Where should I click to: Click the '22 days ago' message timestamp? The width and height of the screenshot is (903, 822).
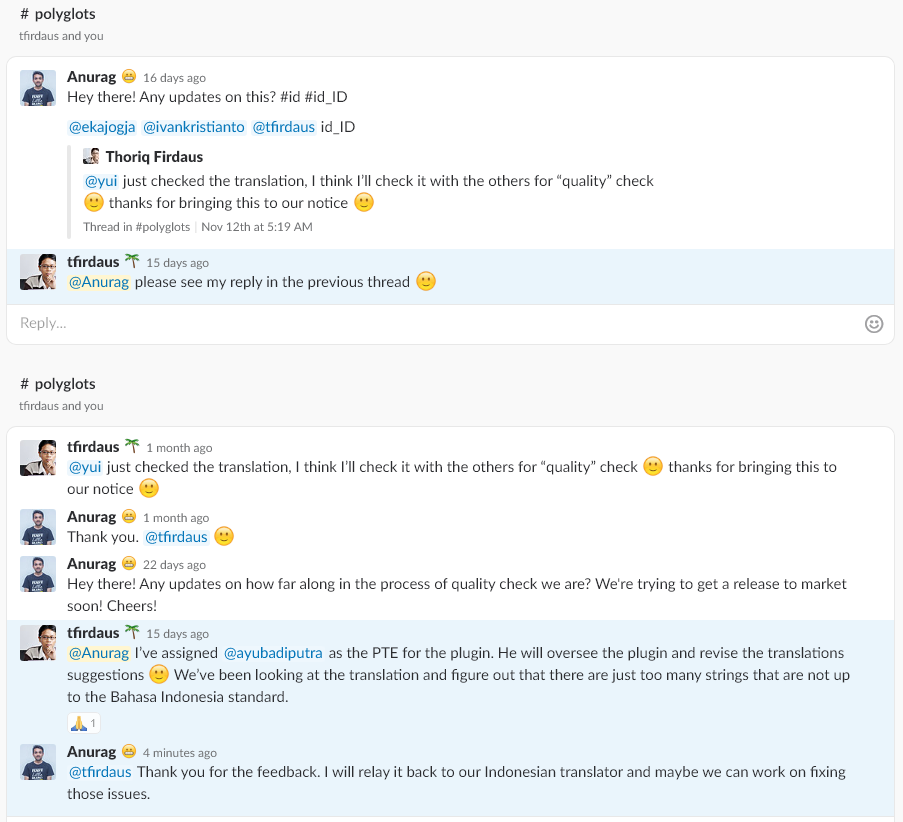tap(174, 565)
